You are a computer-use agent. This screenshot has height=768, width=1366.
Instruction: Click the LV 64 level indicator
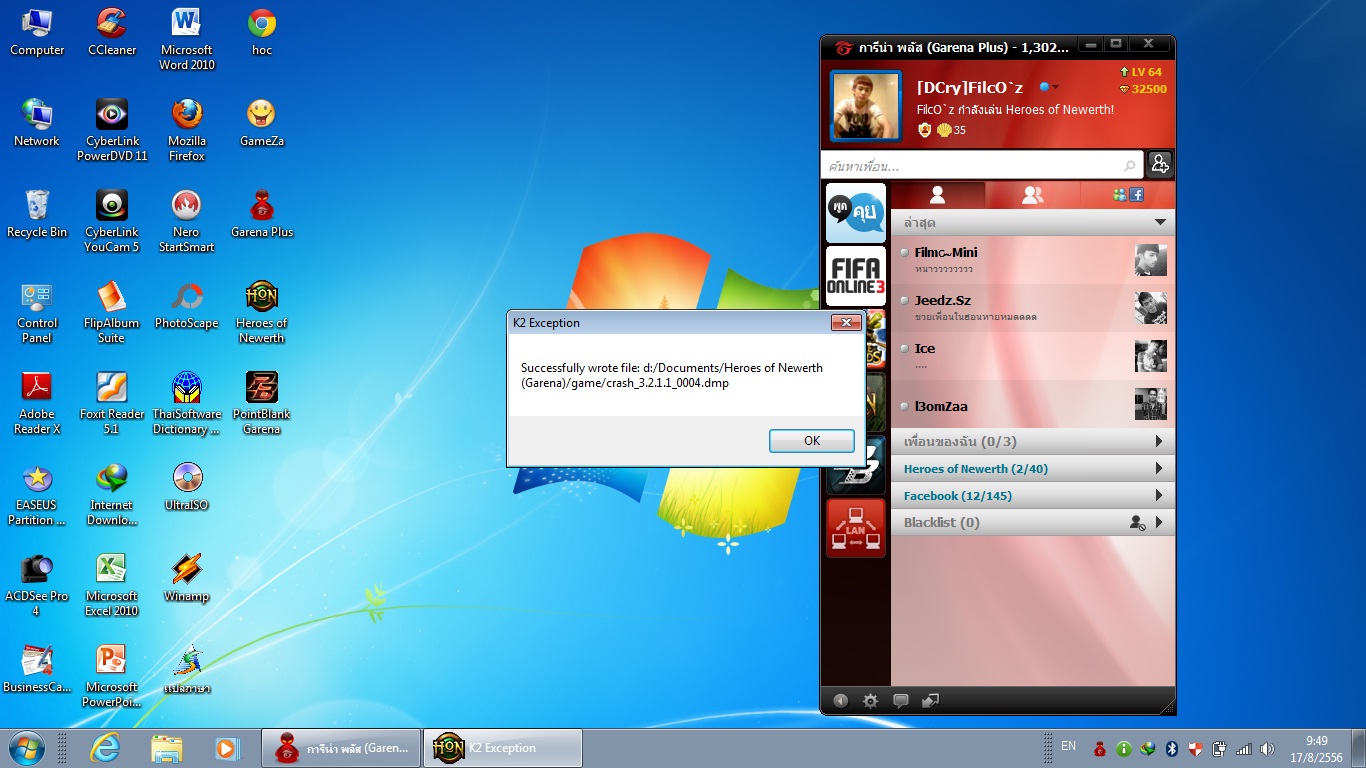[1141, 72]
